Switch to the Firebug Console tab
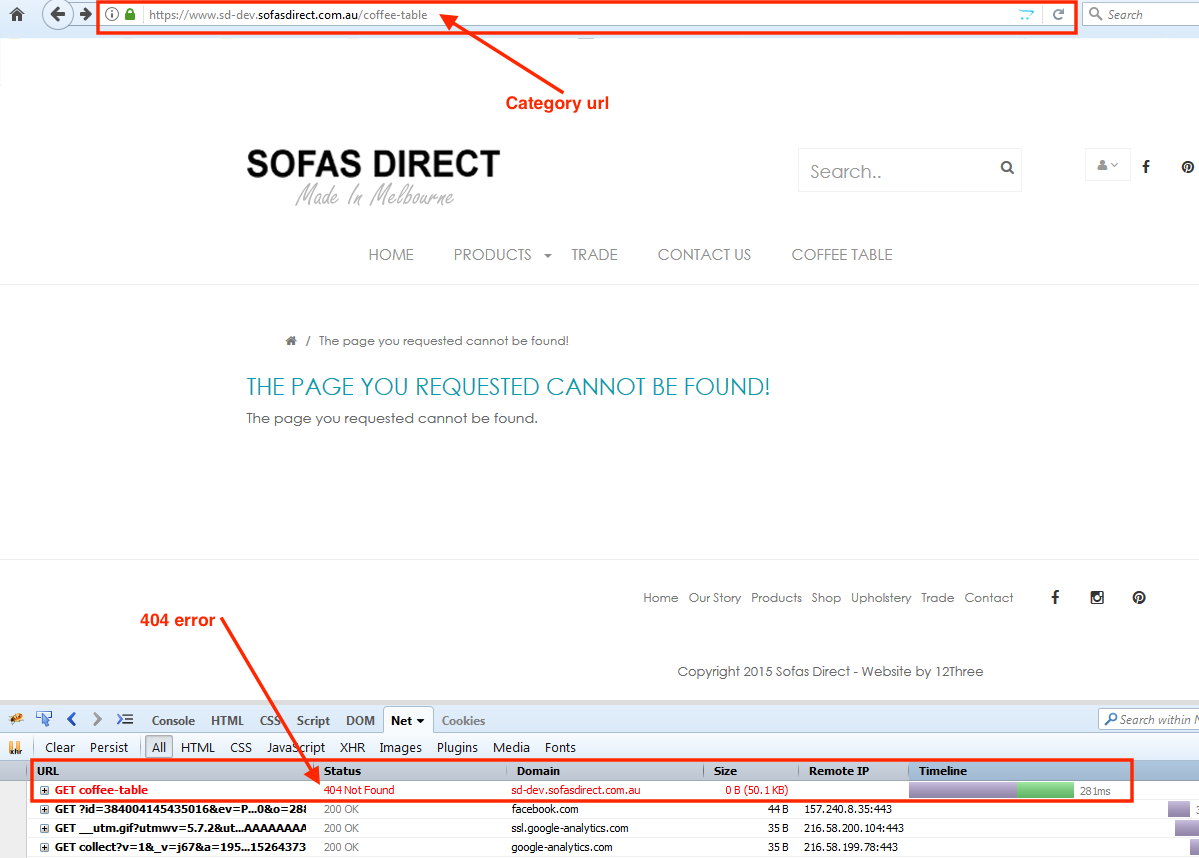Image resolution: width=1199 pixels, height=858 pixels. (173, 720)
